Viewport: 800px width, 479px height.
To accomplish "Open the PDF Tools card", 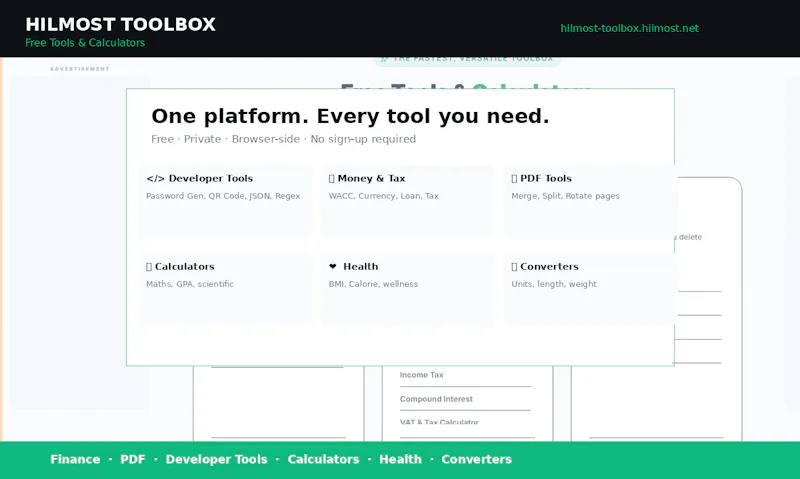I will (x=590, y=200).
